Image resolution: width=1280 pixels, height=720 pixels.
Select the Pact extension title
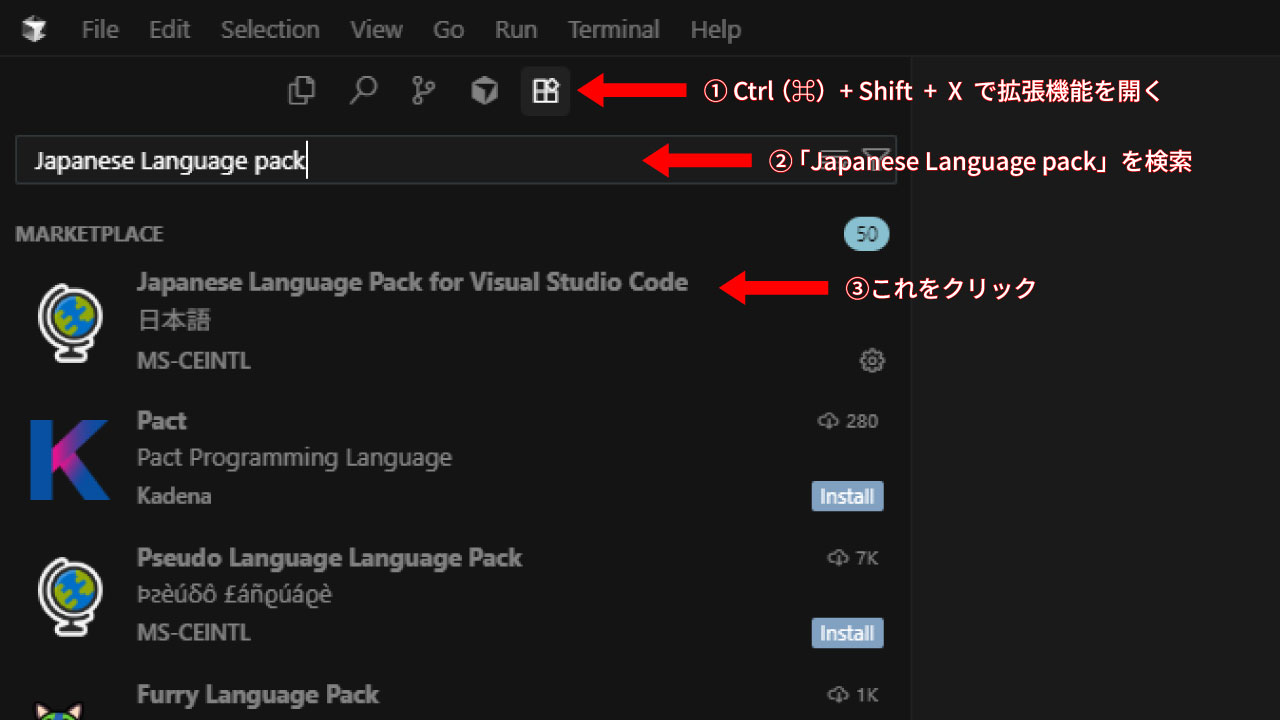162,421
